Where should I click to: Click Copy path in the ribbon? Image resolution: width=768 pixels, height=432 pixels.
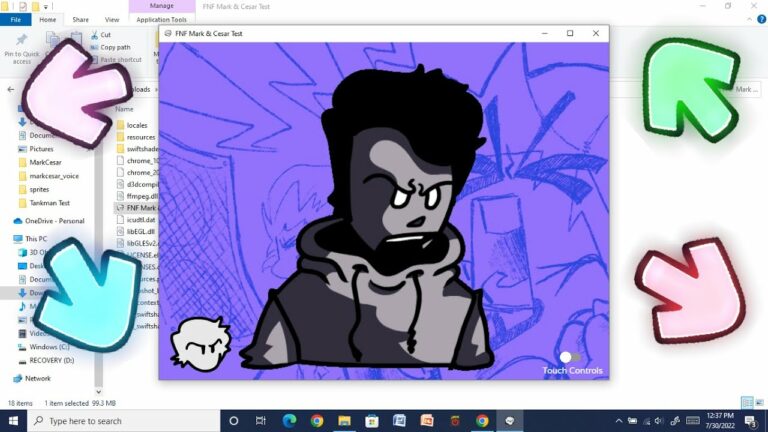(111, 48)
